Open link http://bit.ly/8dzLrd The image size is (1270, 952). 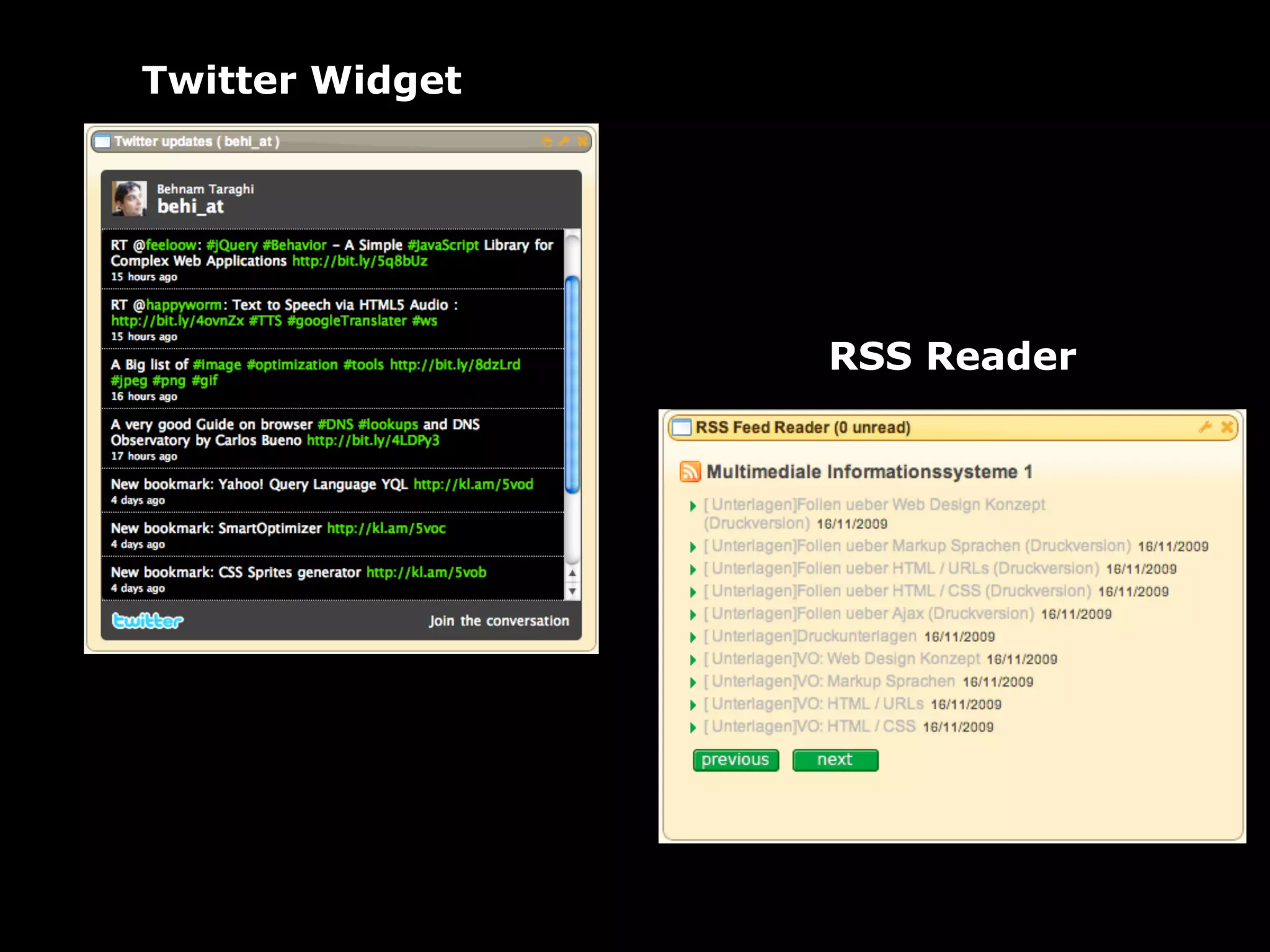coord(455,365)
